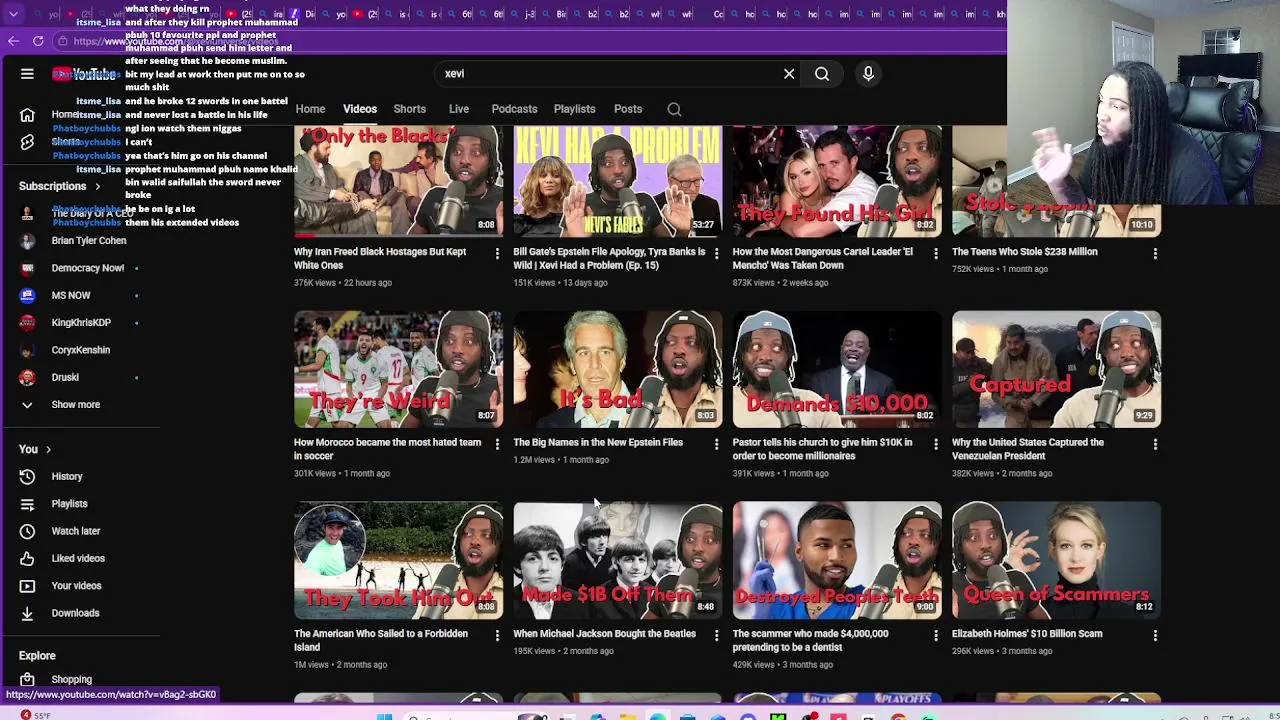Expand the 'You' section chevron
The width and height of the screenshot is (1280, 720).
[x=47, y=450]
